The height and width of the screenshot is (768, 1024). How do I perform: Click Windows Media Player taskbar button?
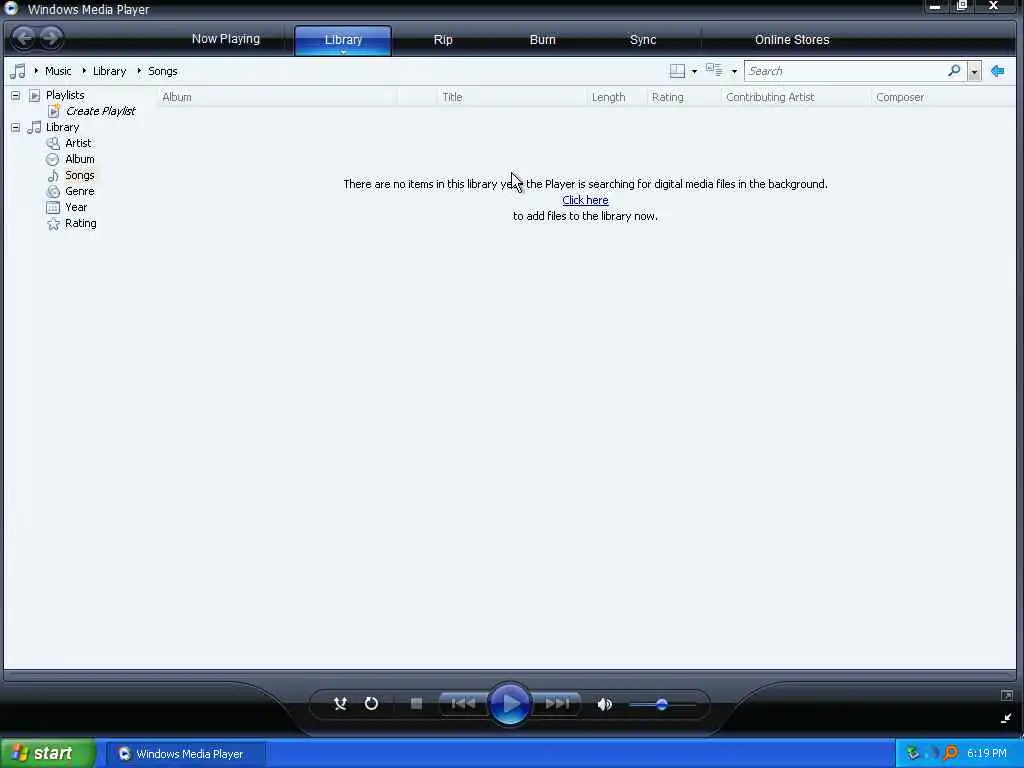[186, 754]
